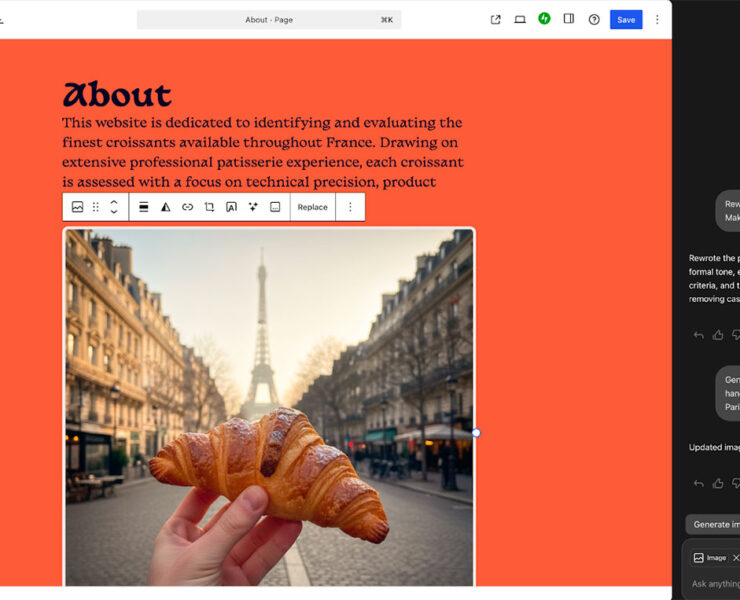Undo the paragraph rewrite response in chat
The image size is (740, 600).
(x=698, y=335)
